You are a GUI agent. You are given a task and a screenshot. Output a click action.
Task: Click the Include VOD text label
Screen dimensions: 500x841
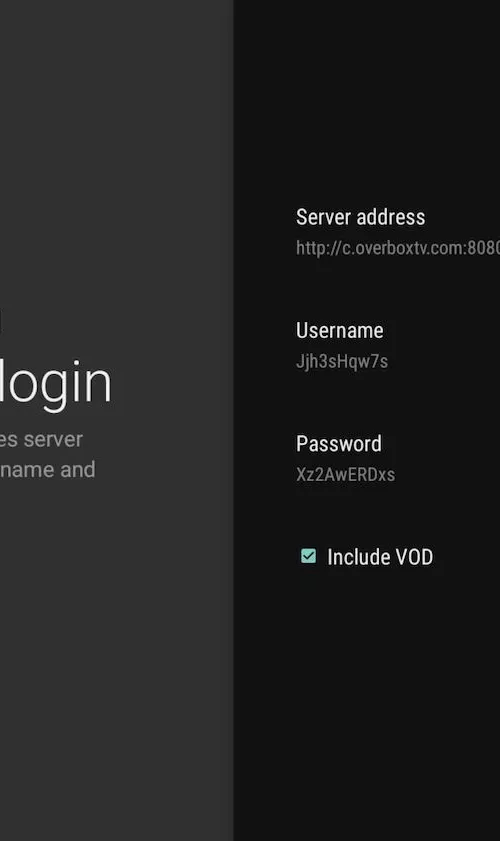[380, 557]
